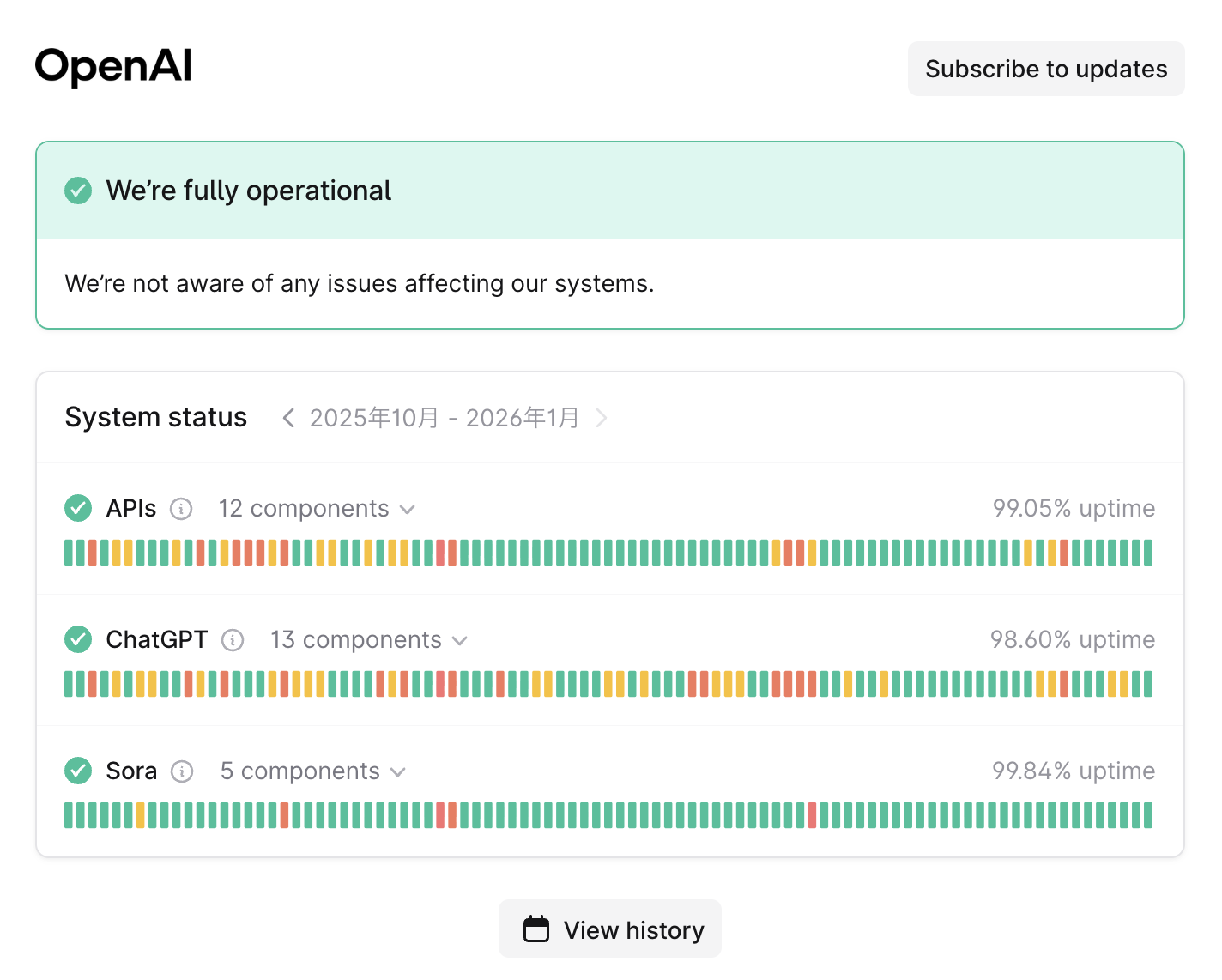Screen dimensions: 1222x980
Task: Click the last bar in ChatGPT uptime timeline
Action: click(1147, 684)
